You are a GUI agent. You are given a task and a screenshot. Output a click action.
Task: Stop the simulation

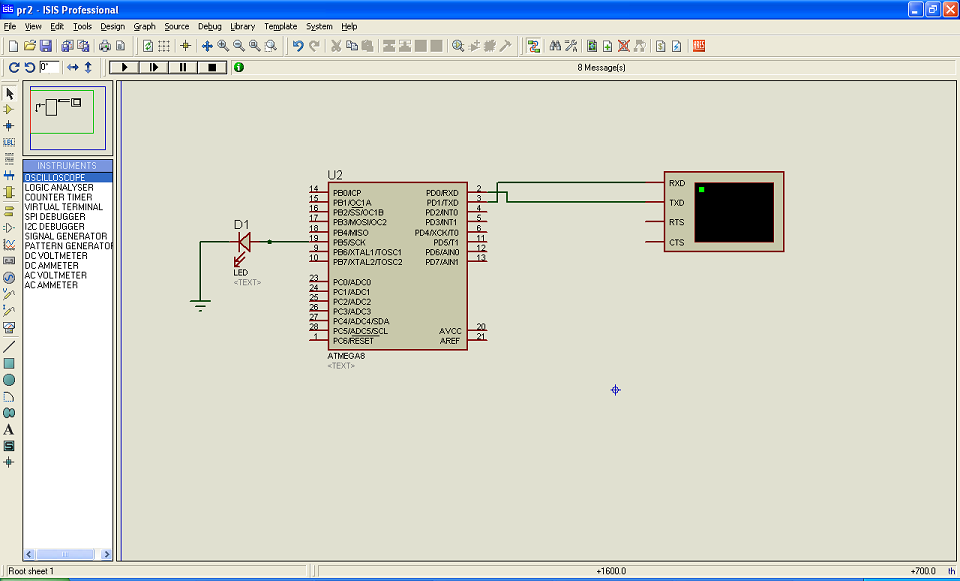point(212,67)
